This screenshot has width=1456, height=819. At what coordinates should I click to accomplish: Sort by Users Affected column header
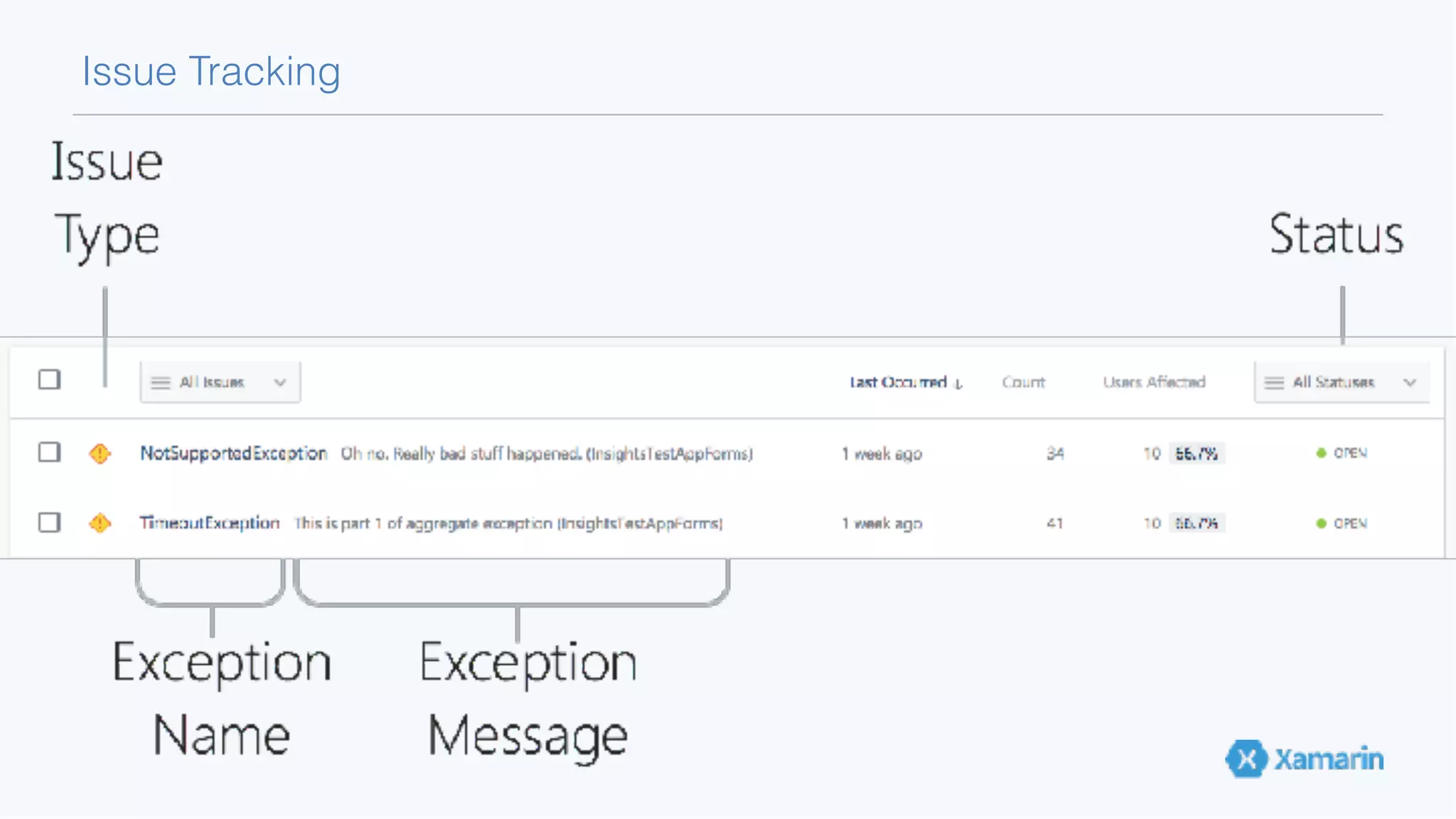[1154, 382]
